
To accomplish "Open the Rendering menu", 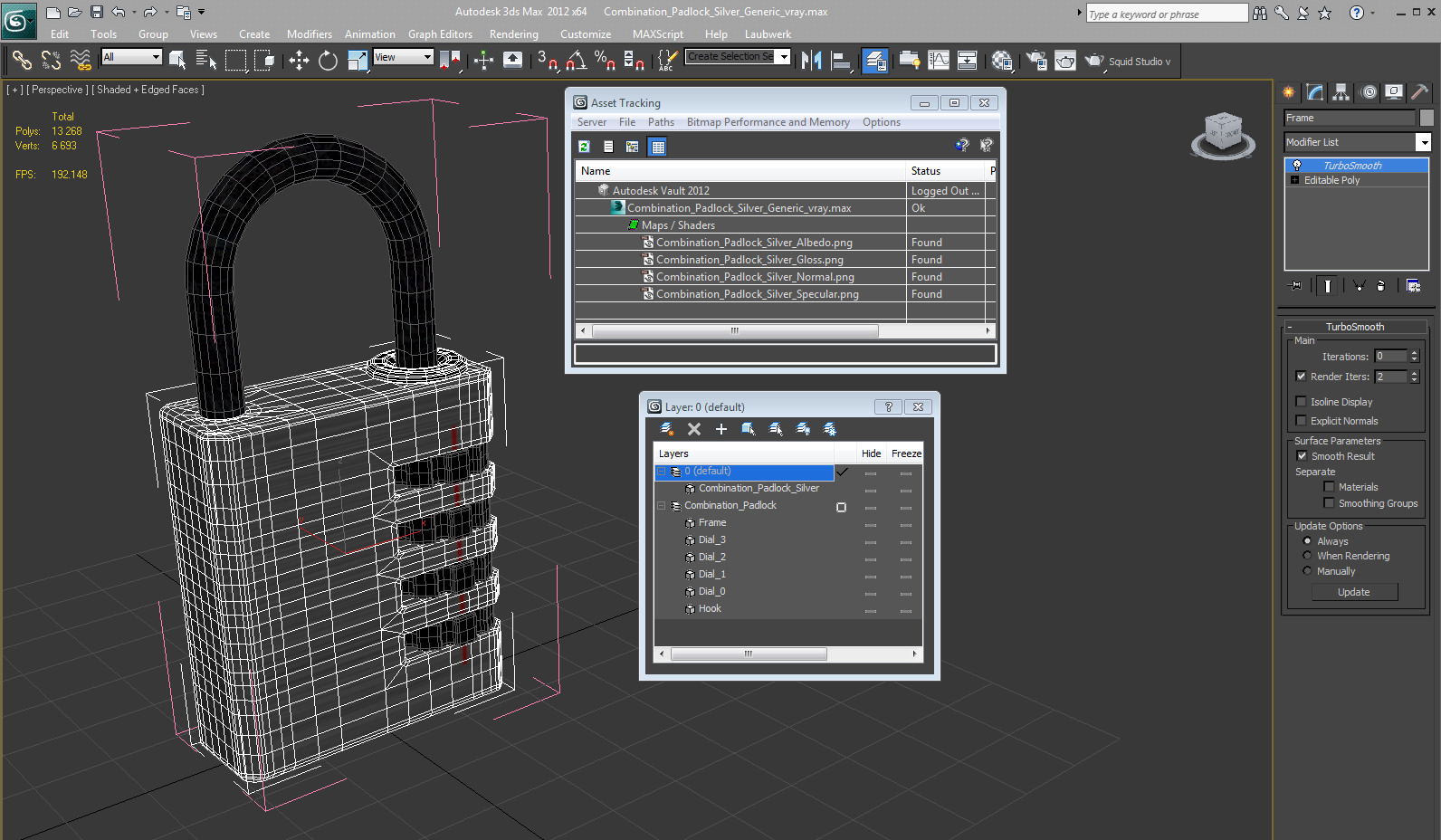I will pyautogui.click(x=513, y=34).
